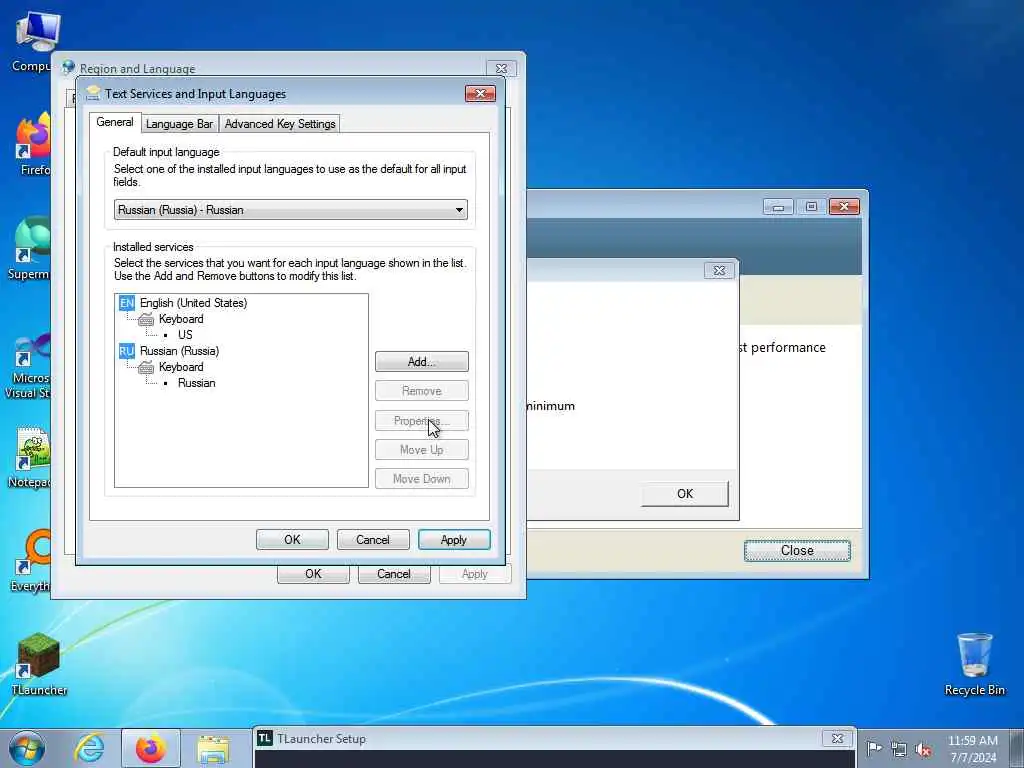Open Microsoft Visual Studio desktop shortcut

tap(29, 366)
